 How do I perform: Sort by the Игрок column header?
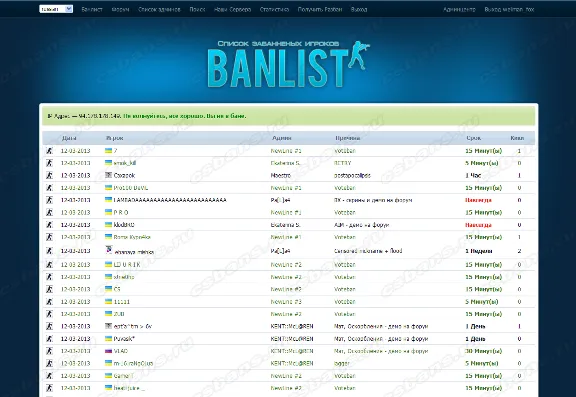[x=115, y=138]
